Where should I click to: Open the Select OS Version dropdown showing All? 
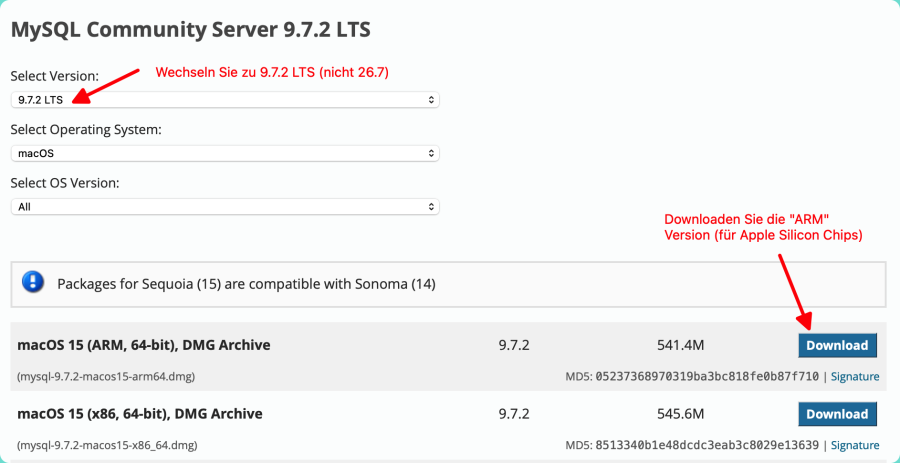click(225, 207)
